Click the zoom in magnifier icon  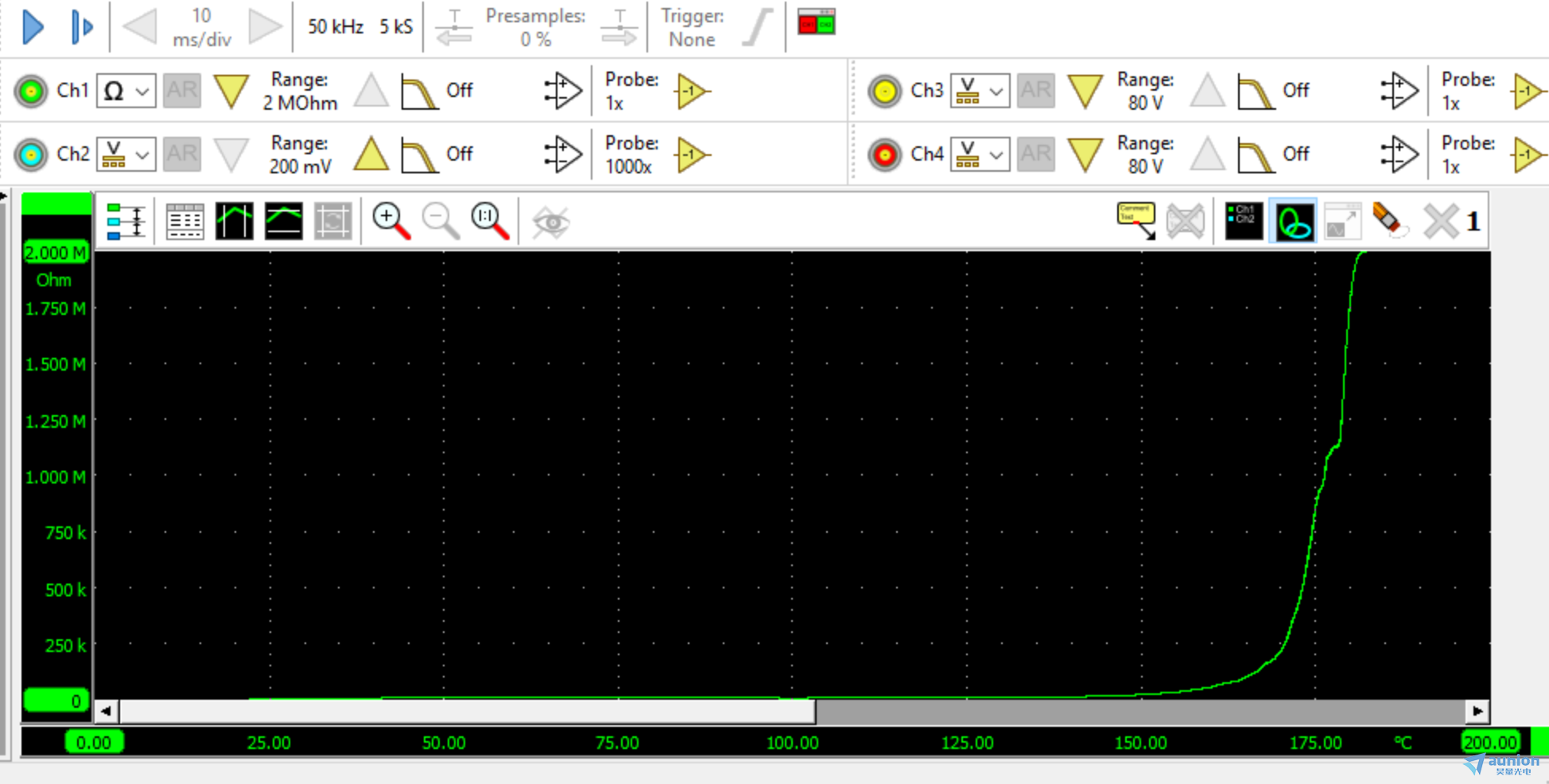point(390,221)
